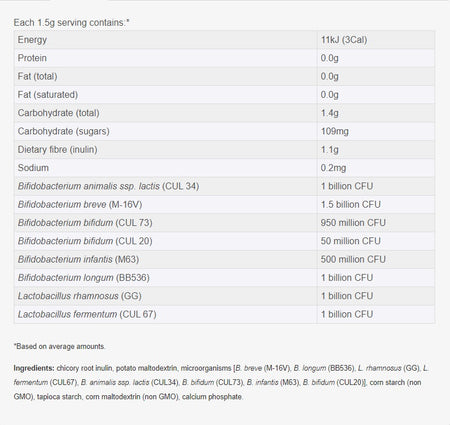
Task: Select Bifidobacterium breve (M-16V) row
Action: [224, 204]
